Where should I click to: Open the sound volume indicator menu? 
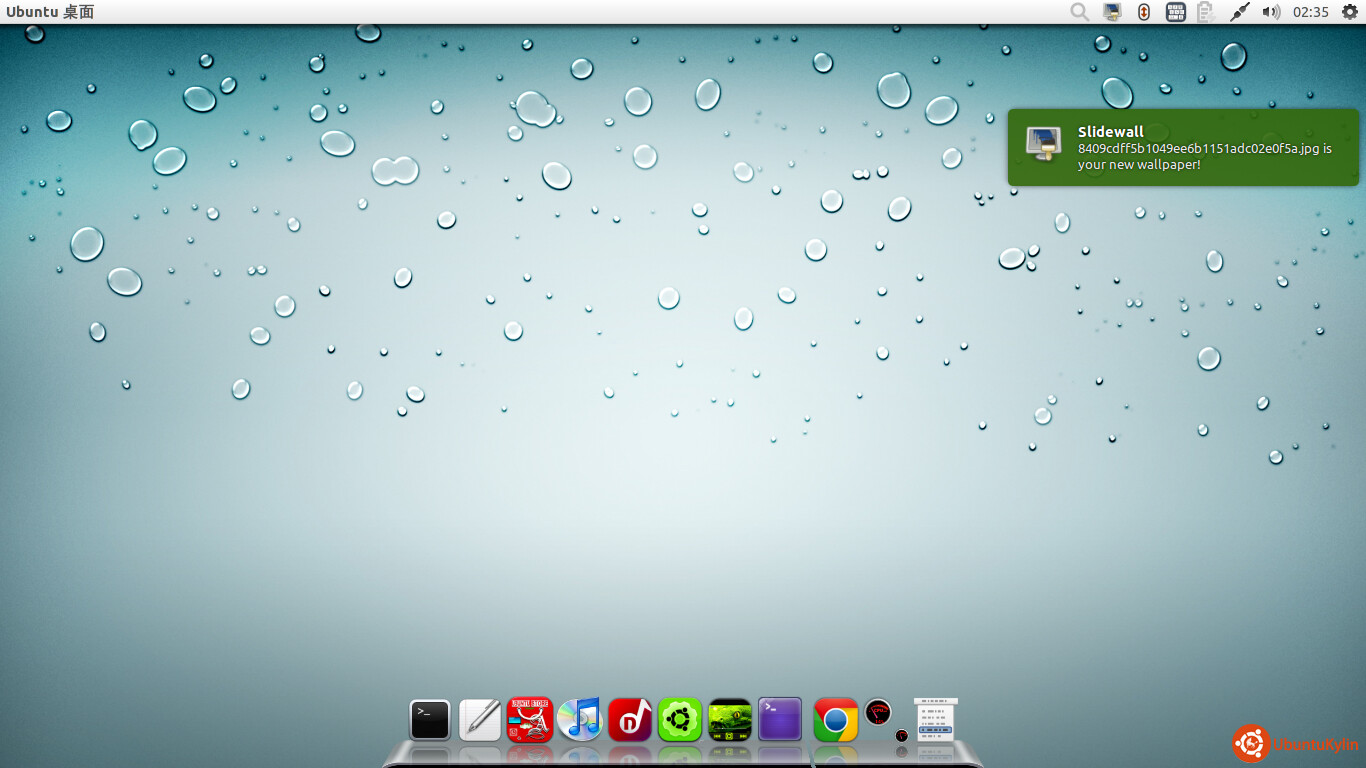pyautogui.click(x=1271, y=12)
